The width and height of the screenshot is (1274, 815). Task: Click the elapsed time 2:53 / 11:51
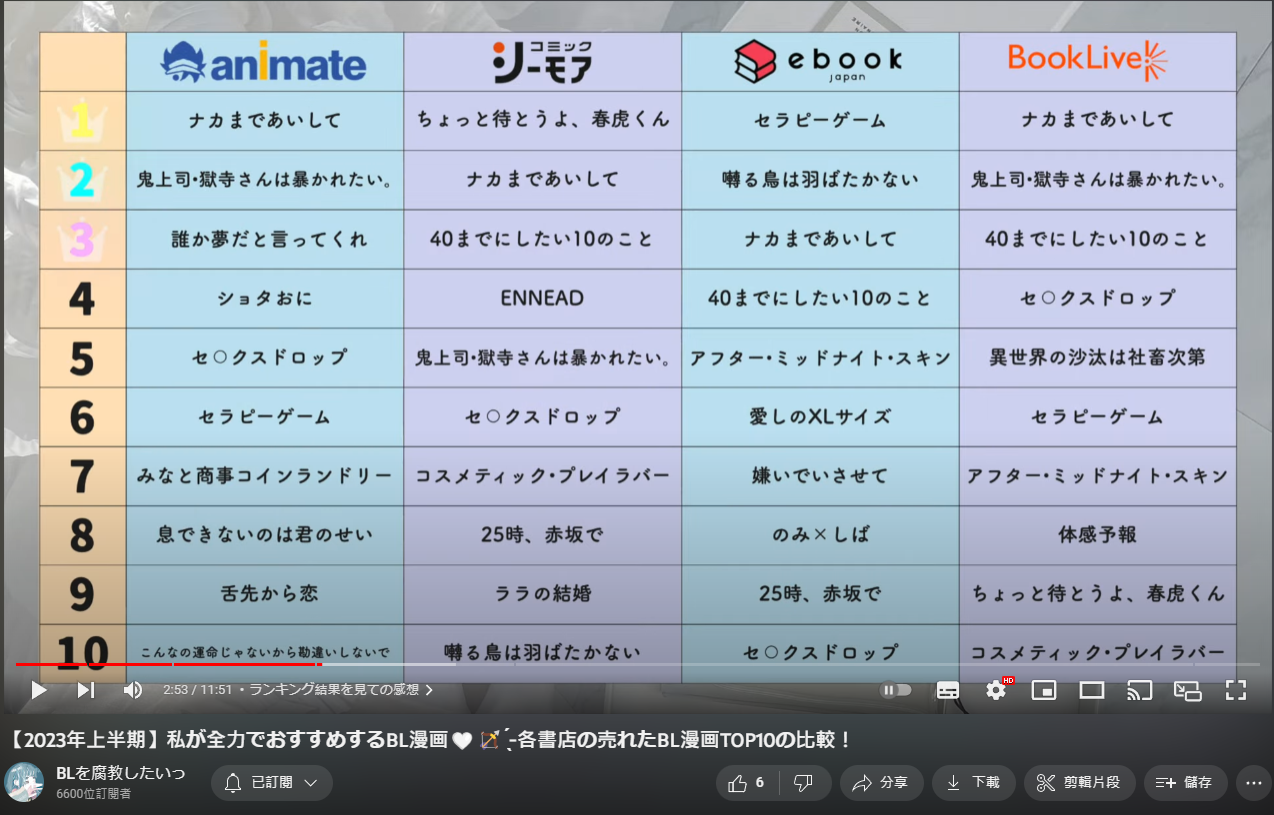197,690
